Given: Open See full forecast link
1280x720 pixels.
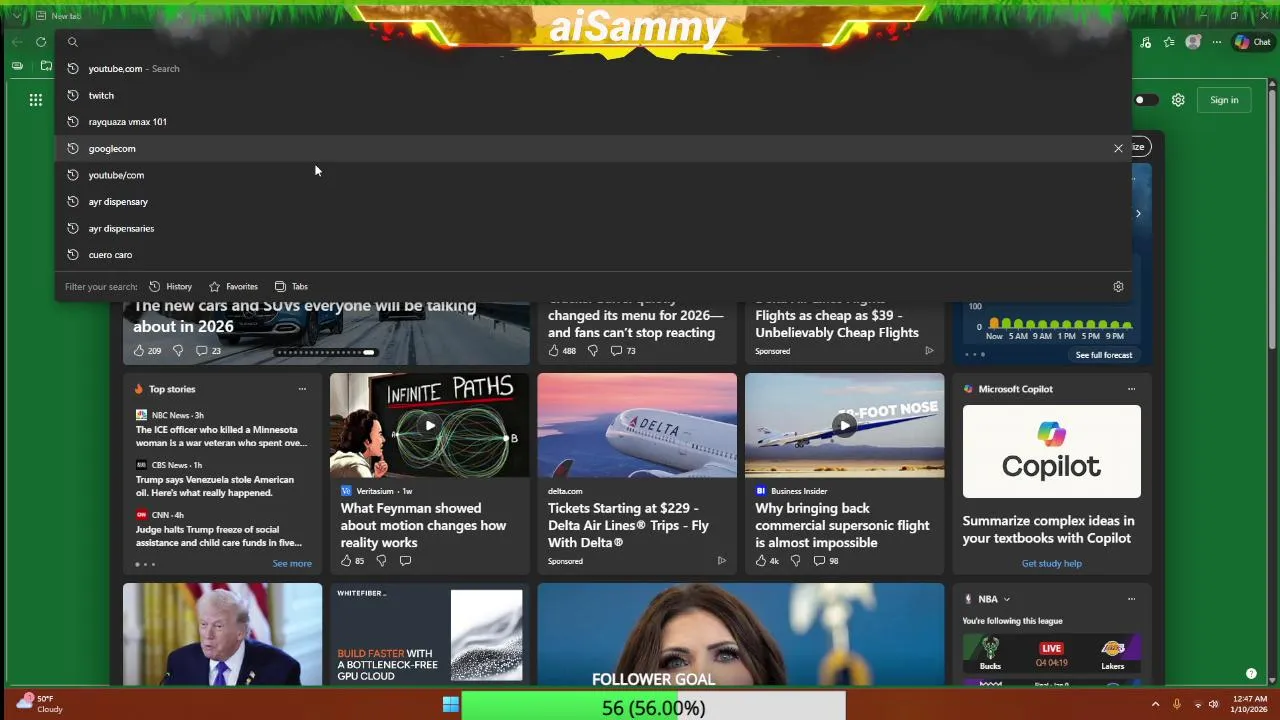Looking at the screenshot, I should 1104,355.
